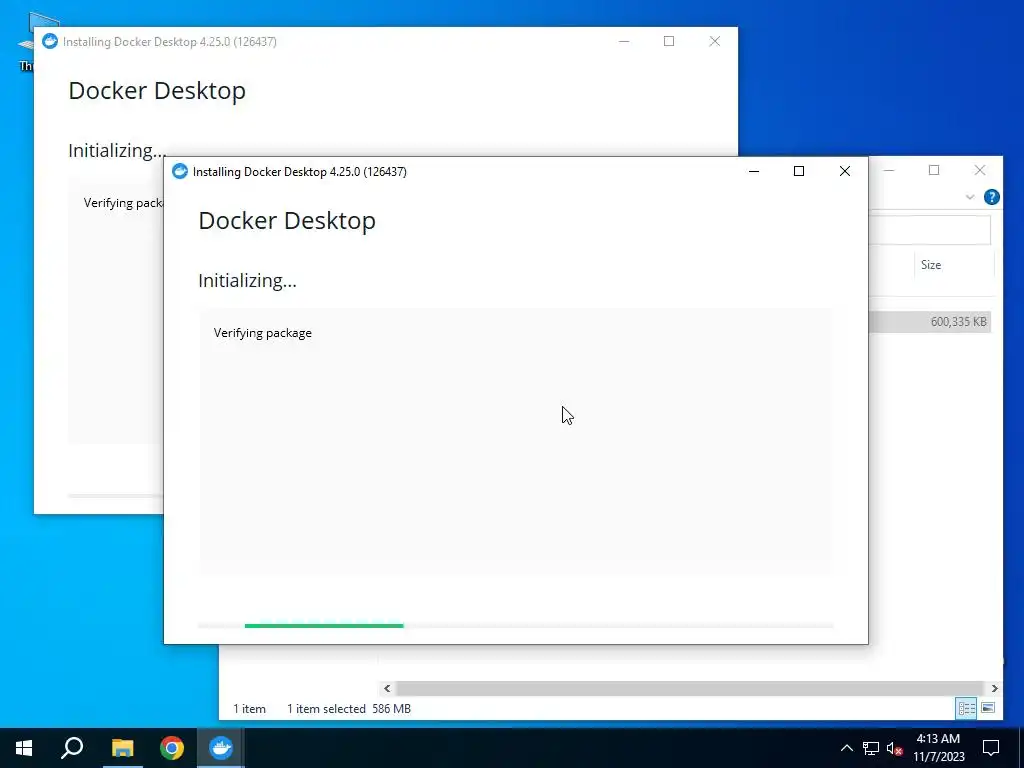Click the green installation progress bar
This screenshot has height=768, width=1024.
click(x=324, y=626)
